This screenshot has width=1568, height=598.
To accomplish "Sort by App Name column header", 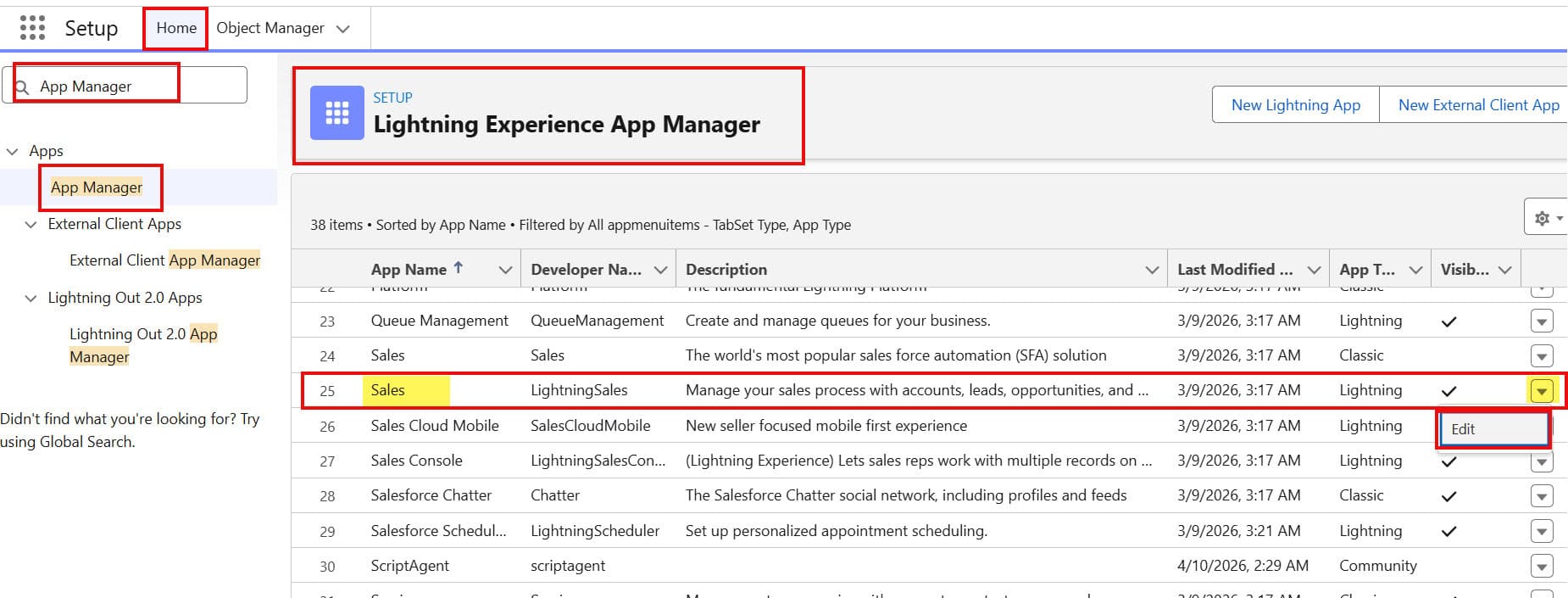I will pyautogui.click(x=409, y=270).
